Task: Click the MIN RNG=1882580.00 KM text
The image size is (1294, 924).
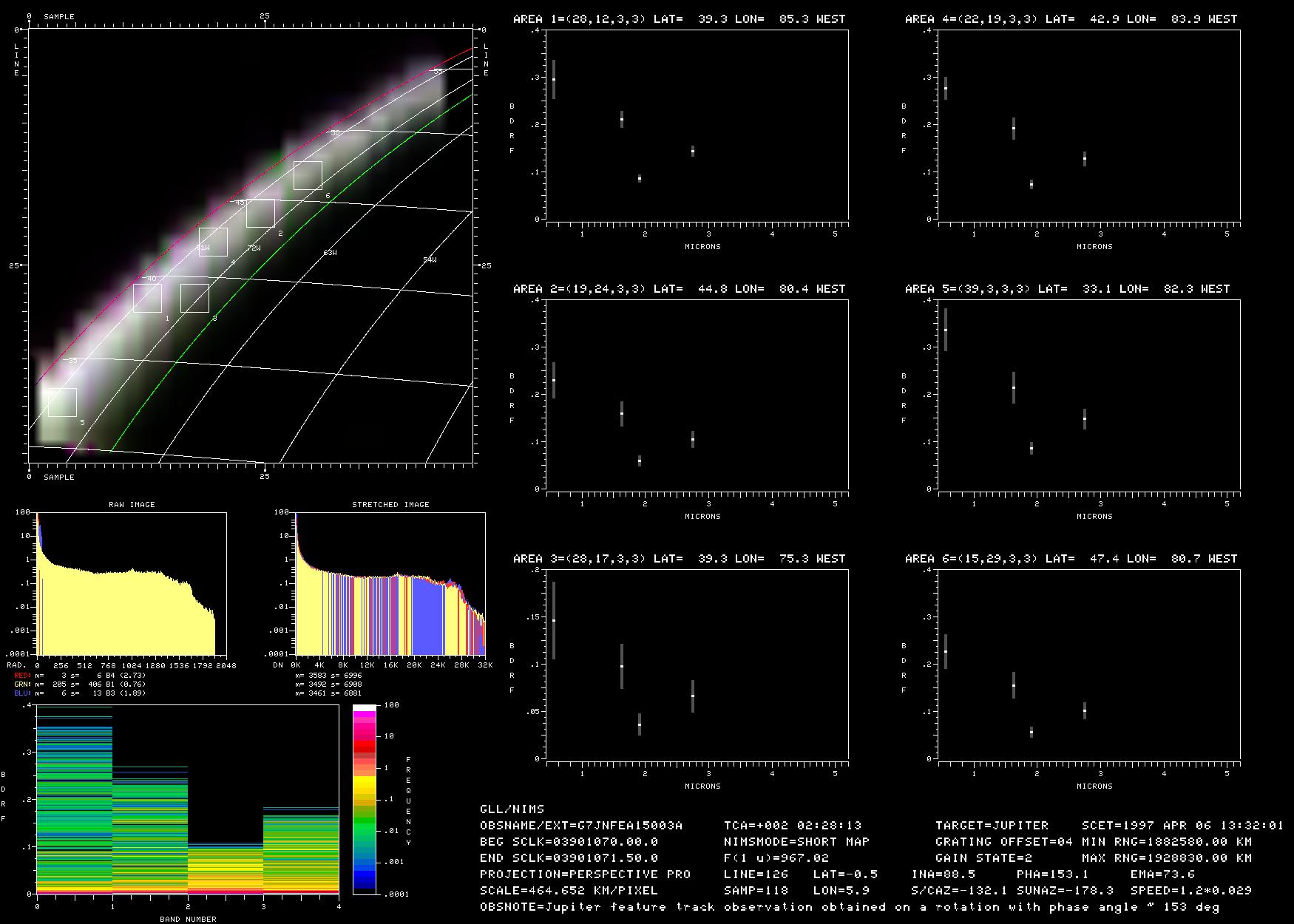Action: (1166, 842)
